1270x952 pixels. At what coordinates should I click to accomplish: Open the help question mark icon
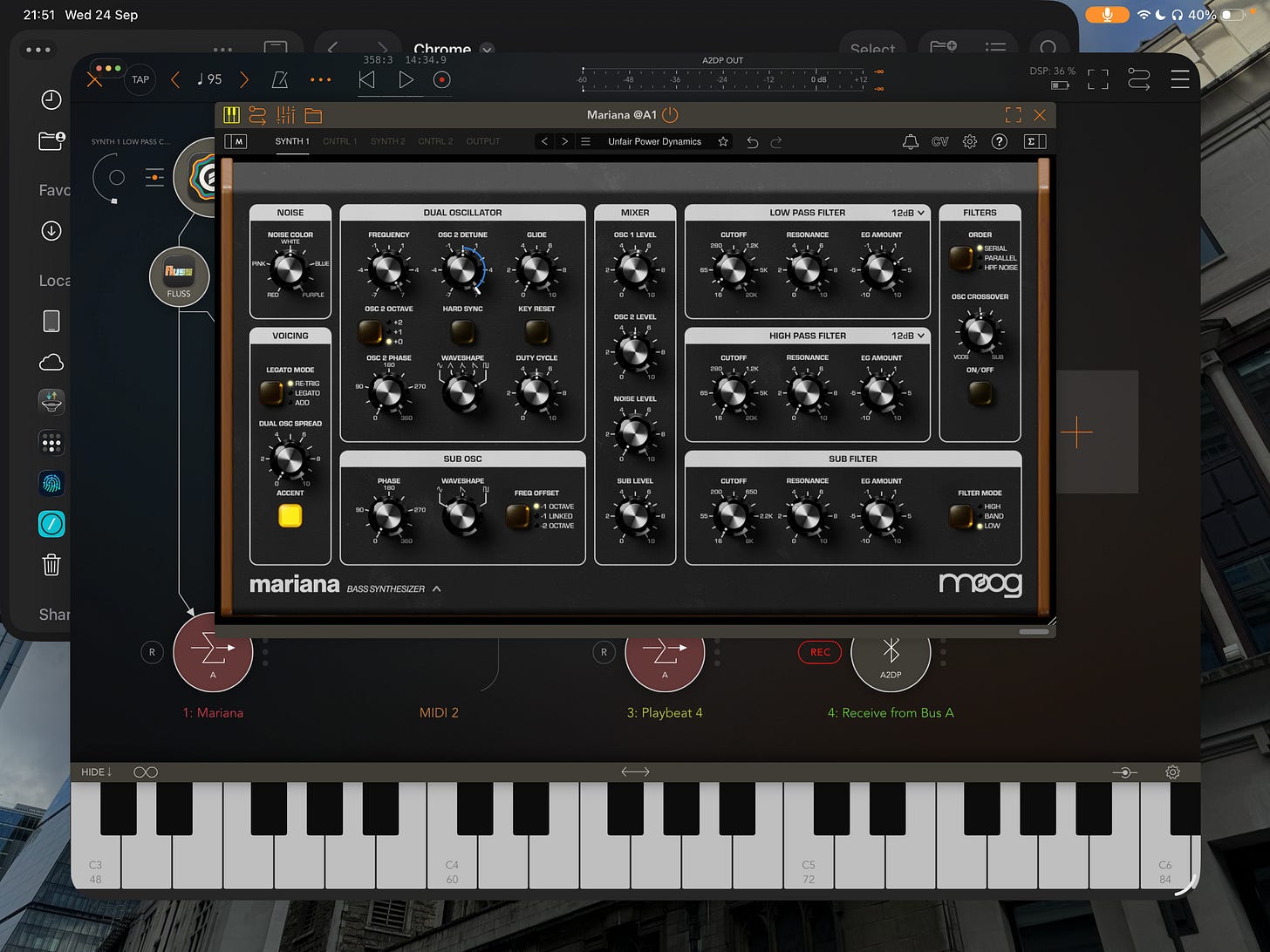click(1000, 141)
